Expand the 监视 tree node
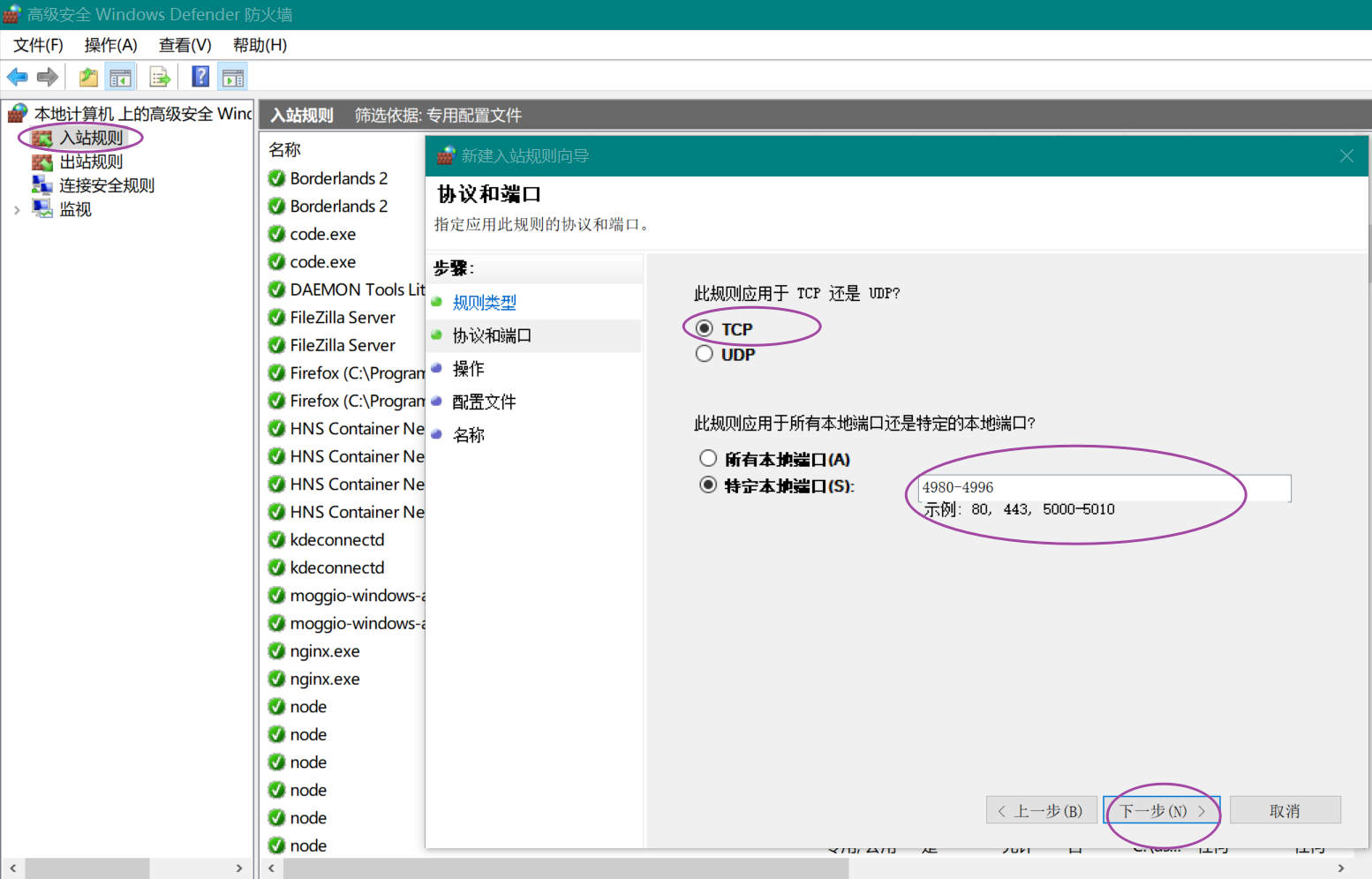The height and width of the screenshot is (879, 1372). coord(17,210)
